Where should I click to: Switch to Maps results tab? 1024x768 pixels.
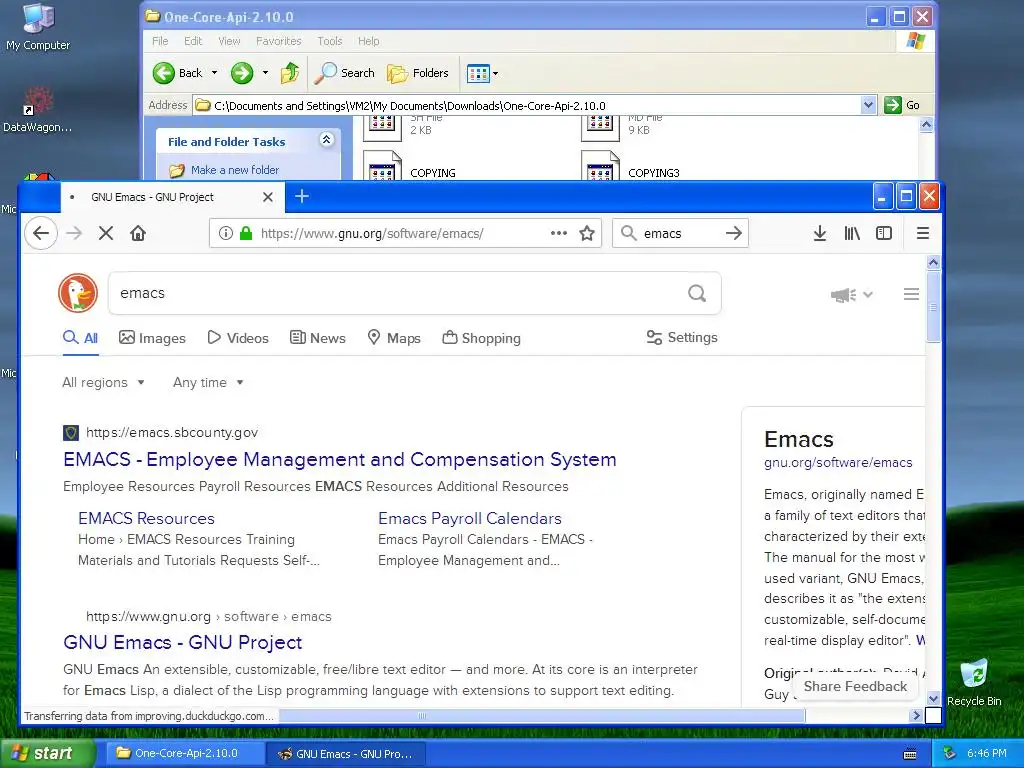pos(394,338)
